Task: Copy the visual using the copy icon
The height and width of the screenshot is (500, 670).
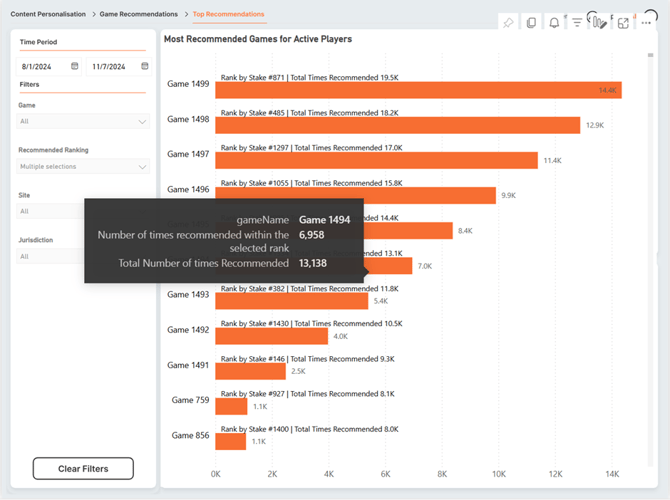Action: pos(531,23)
